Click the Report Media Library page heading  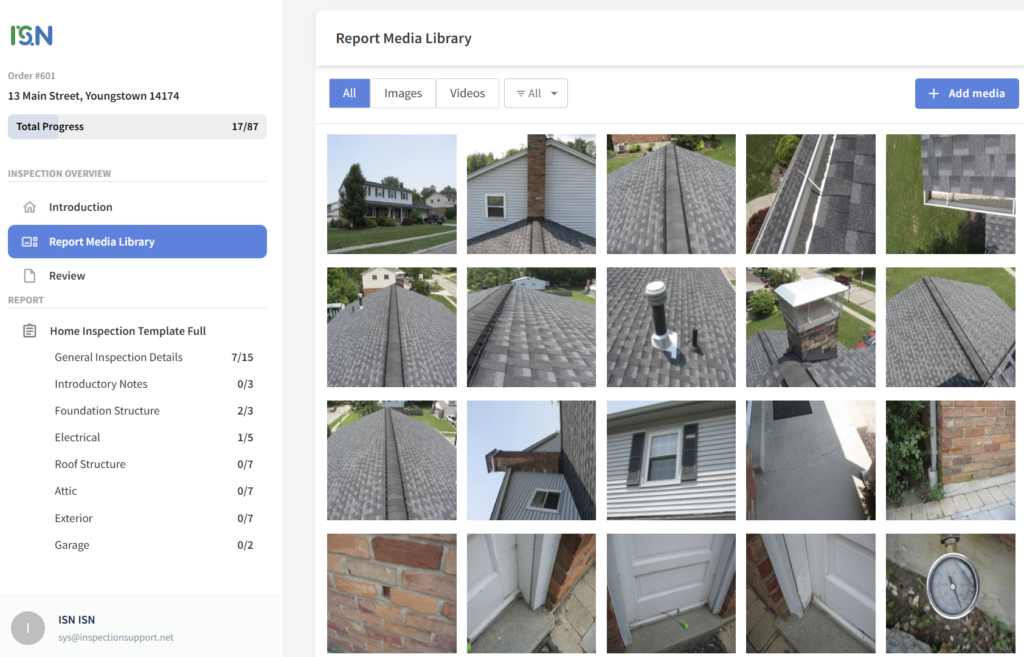pos(404,39)
